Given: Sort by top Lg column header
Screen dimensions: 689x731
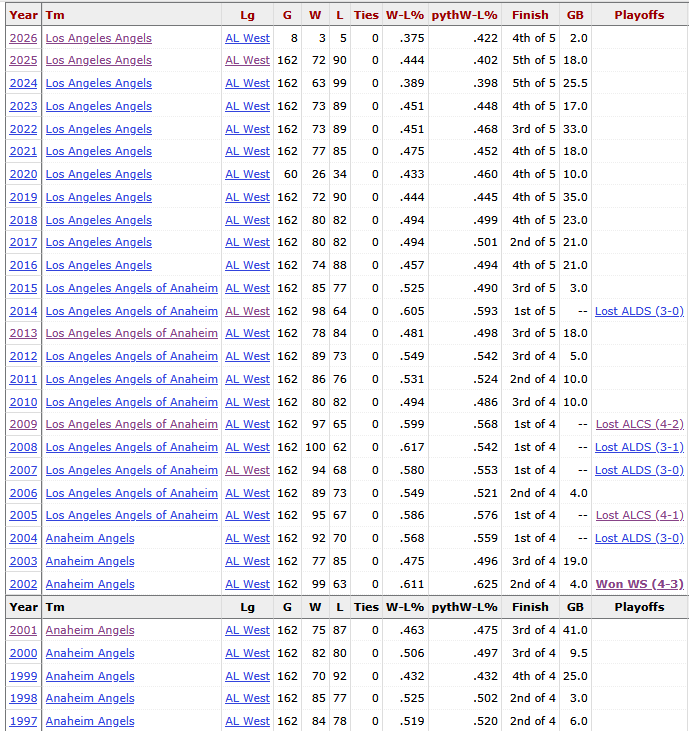Looking at the screenshot, I should [248, 15].
